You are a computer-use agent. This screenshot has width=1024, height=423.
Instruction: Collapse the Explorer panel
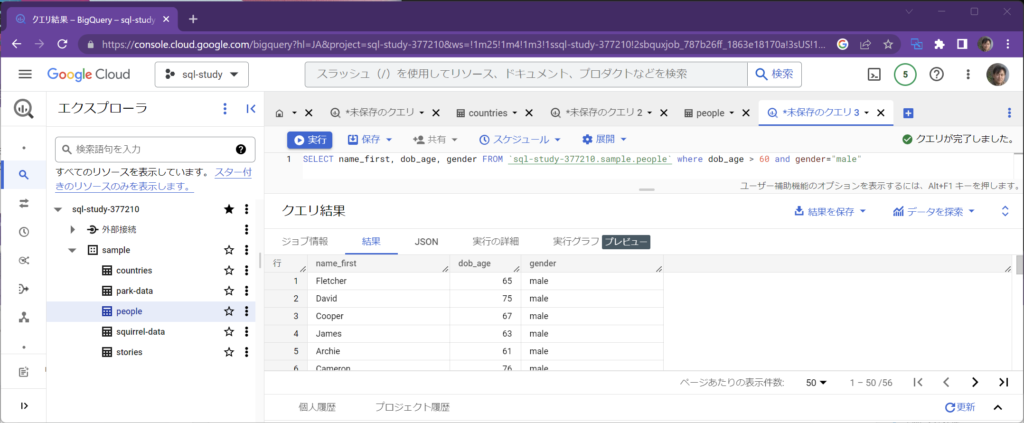point(251,109)
